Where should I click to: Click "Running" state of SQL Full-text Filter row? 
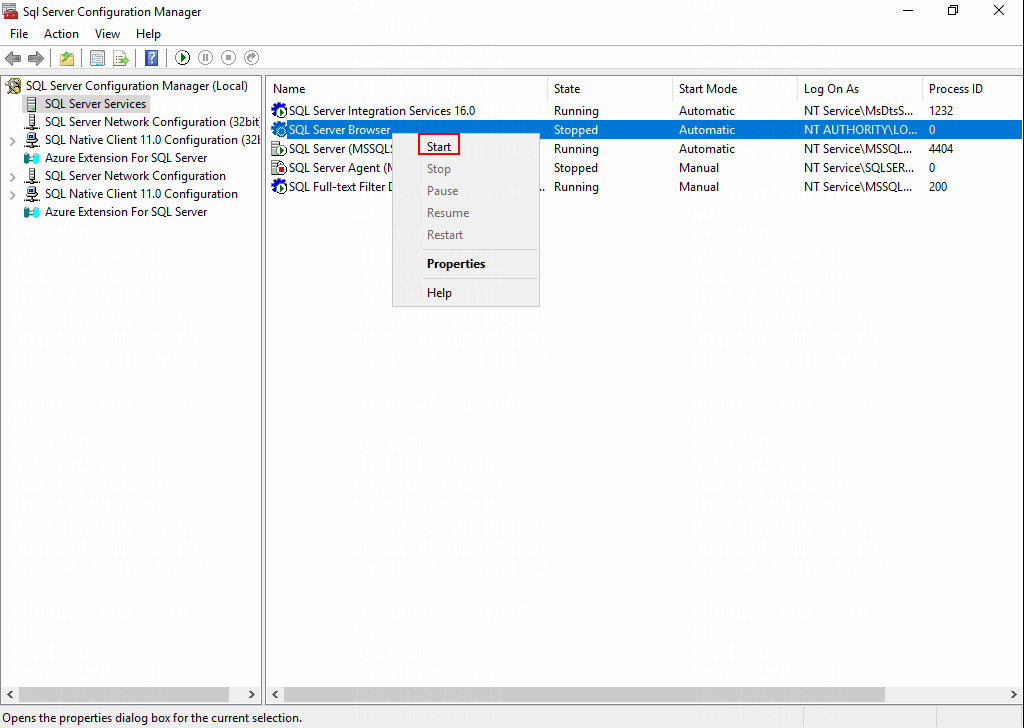[576, 187]
